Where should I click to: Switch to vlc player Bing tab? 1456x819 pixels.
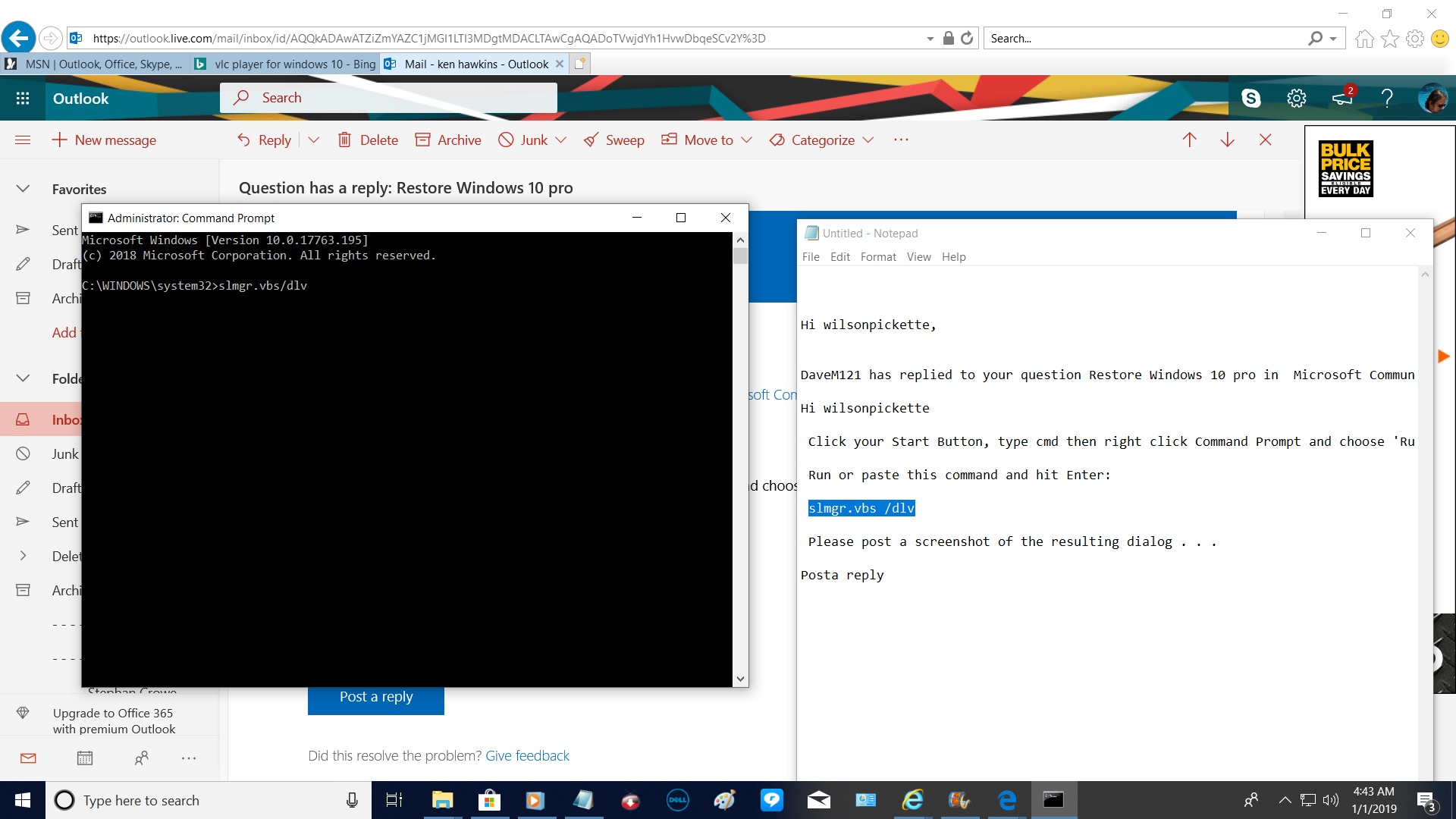point(284,64)
